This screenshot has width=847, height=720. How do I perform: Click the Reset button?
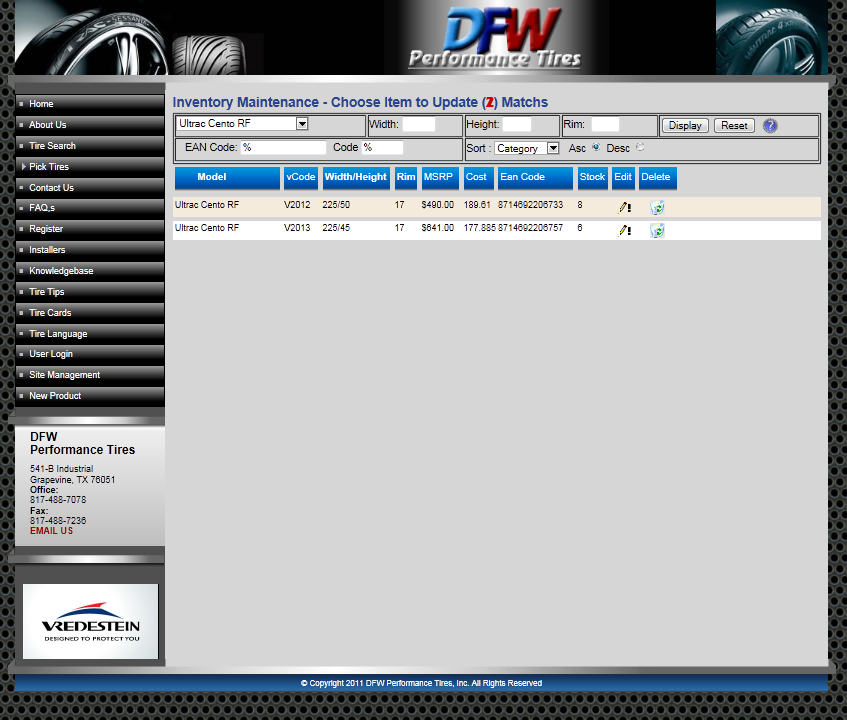(x=734, y=126)
